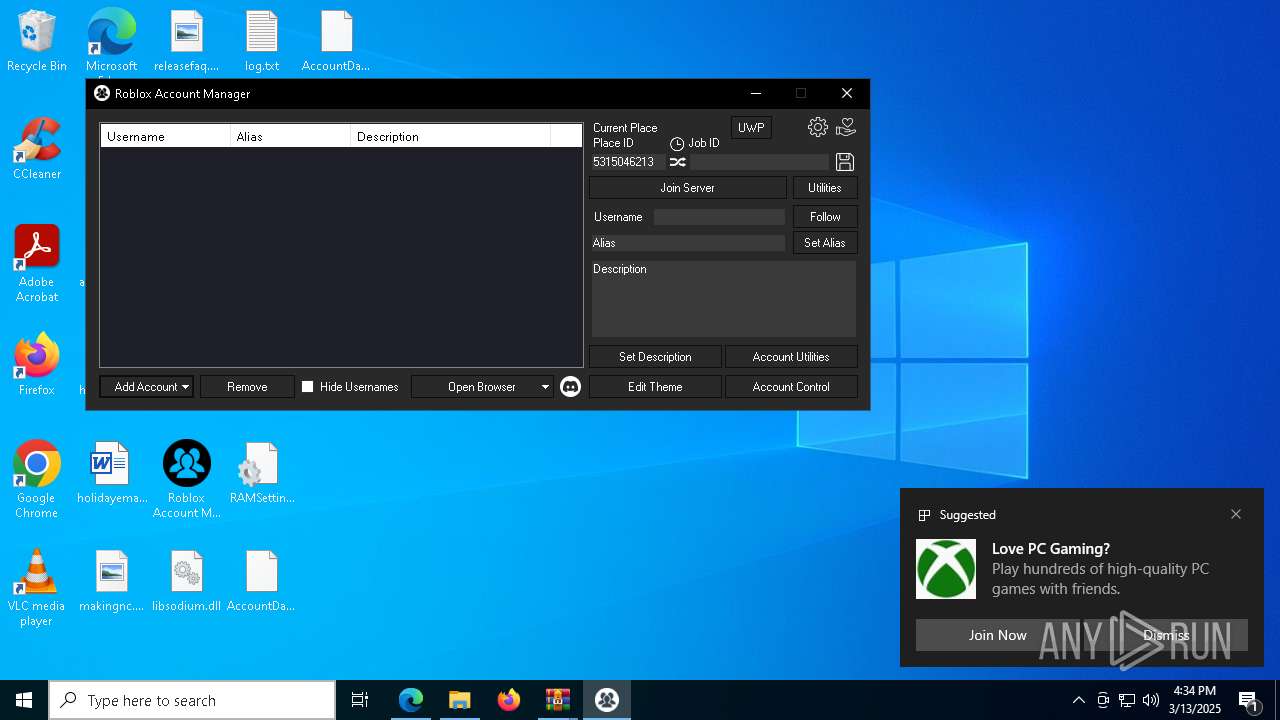
Task: Click the Edit Theme button
Action: click(x=655, y=387)
